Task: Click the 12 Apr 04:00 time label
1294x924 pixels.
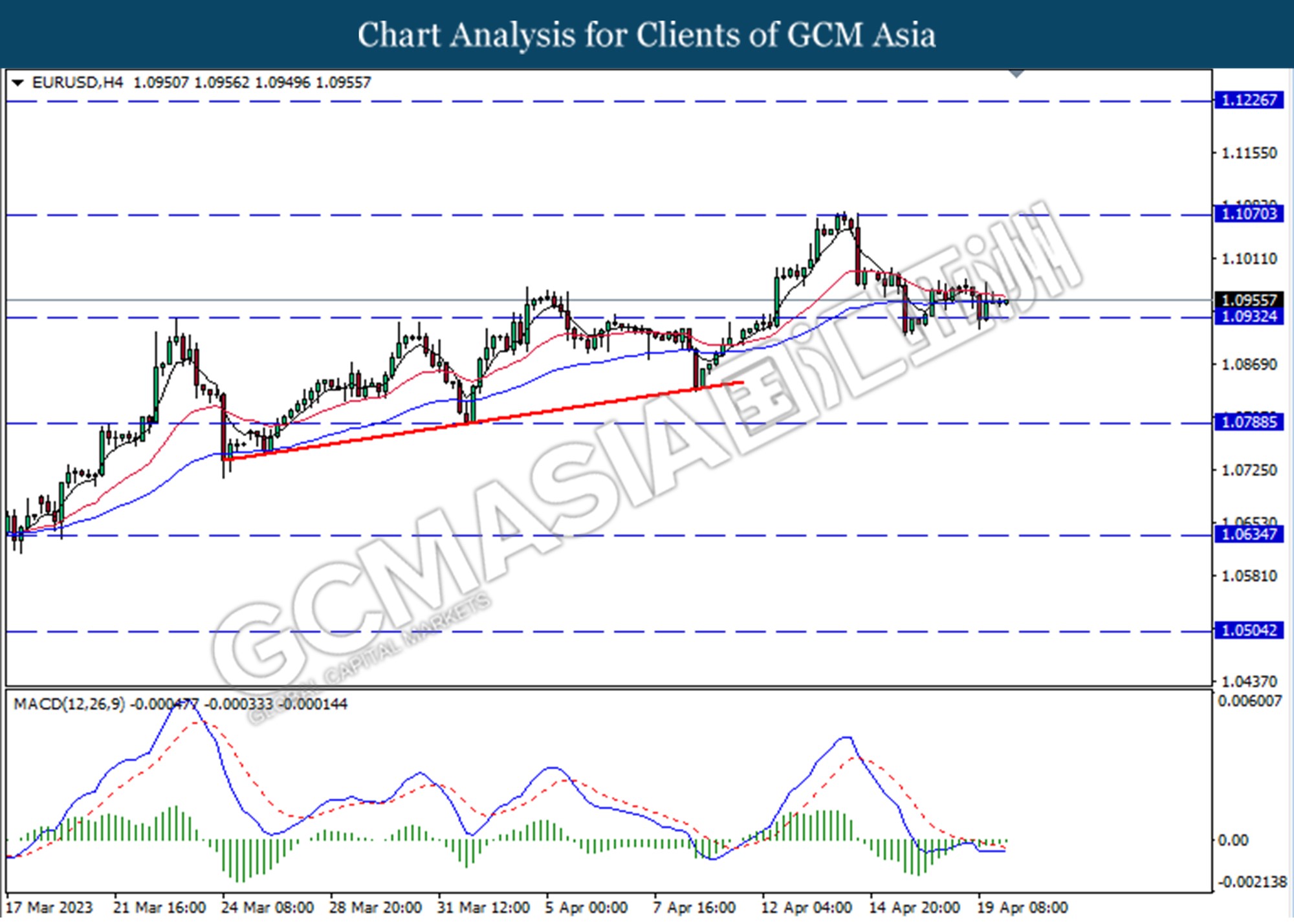Action: (x=806, y=908)
